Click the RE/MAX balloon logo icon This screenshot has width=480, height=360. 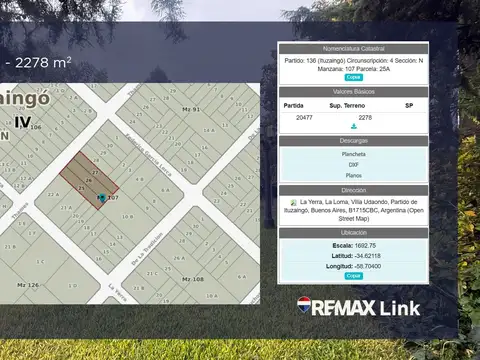(304, 305)
